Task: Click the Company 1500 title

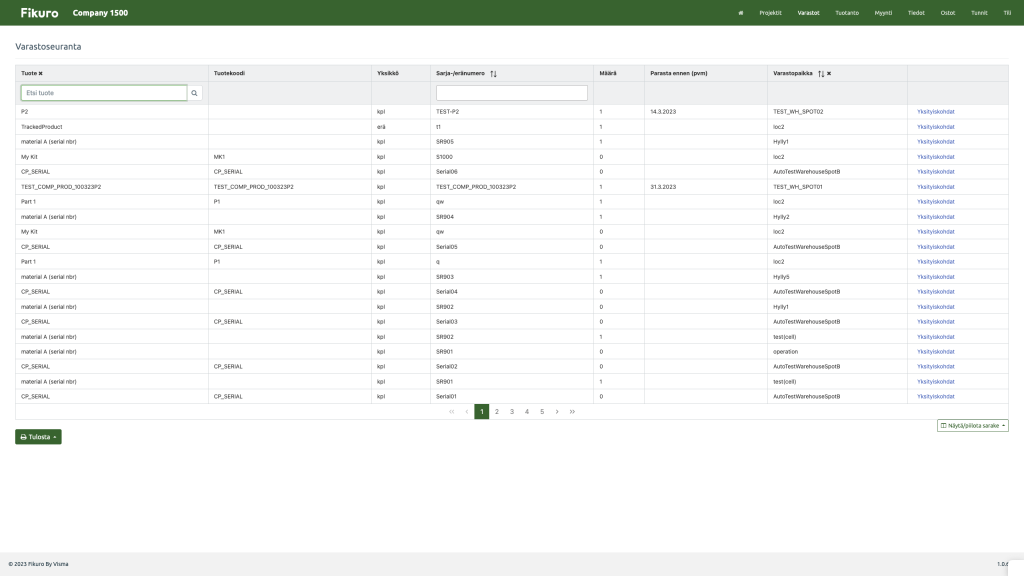Action: [100, 13]
